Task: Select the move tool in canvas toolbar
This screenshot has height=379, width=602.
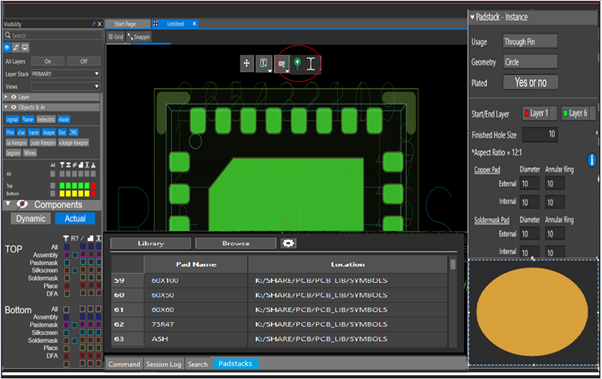Action: click(246, 63)
